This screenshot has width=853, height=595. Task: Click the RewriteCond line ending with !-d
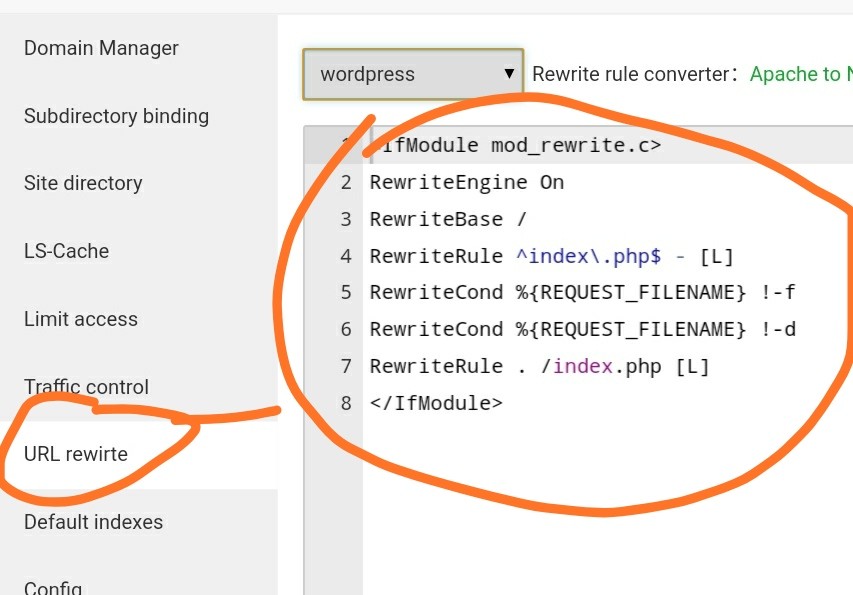582,329
